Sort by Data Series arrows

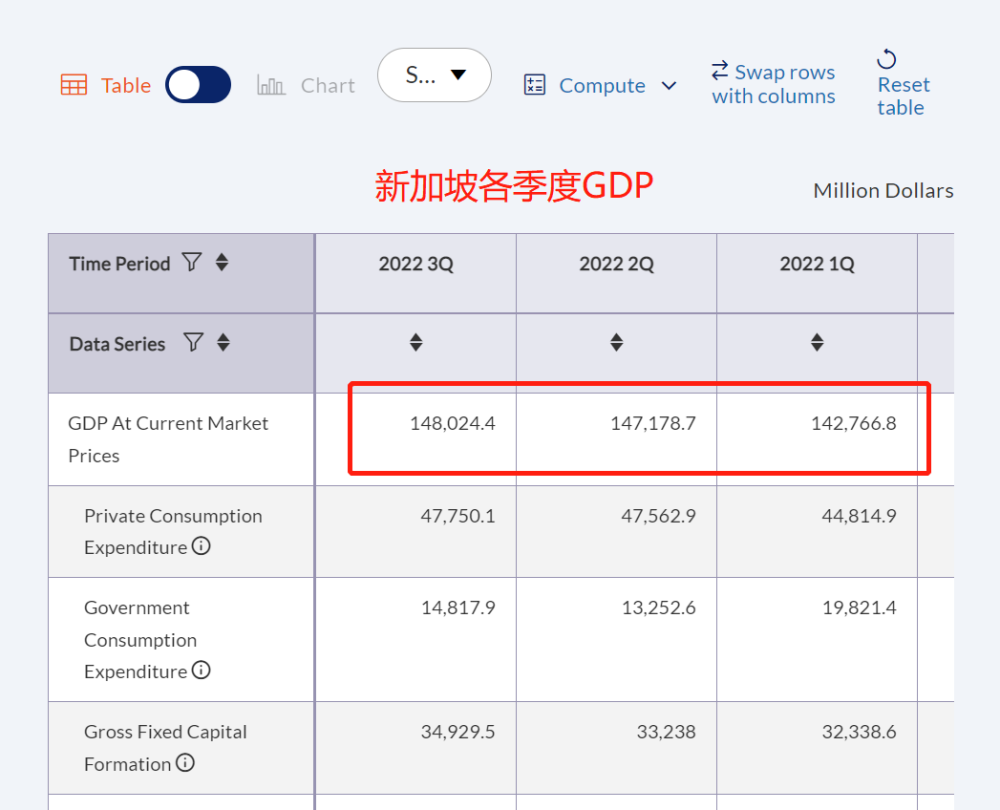click(223, 342)
